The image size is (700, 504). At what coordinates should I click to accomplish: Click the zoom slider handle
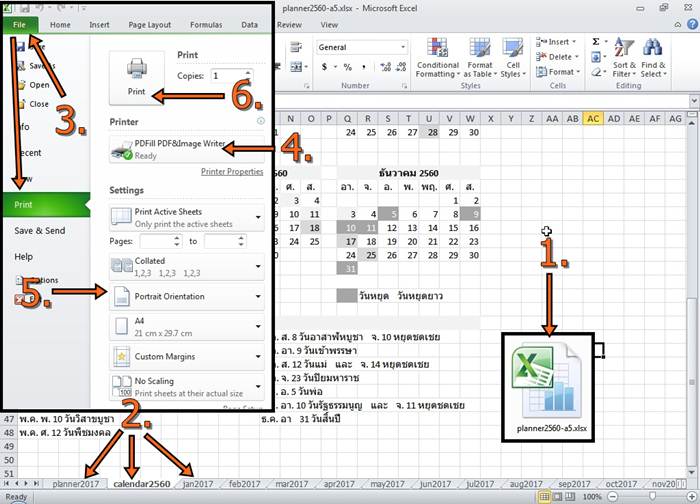[653, 496]
